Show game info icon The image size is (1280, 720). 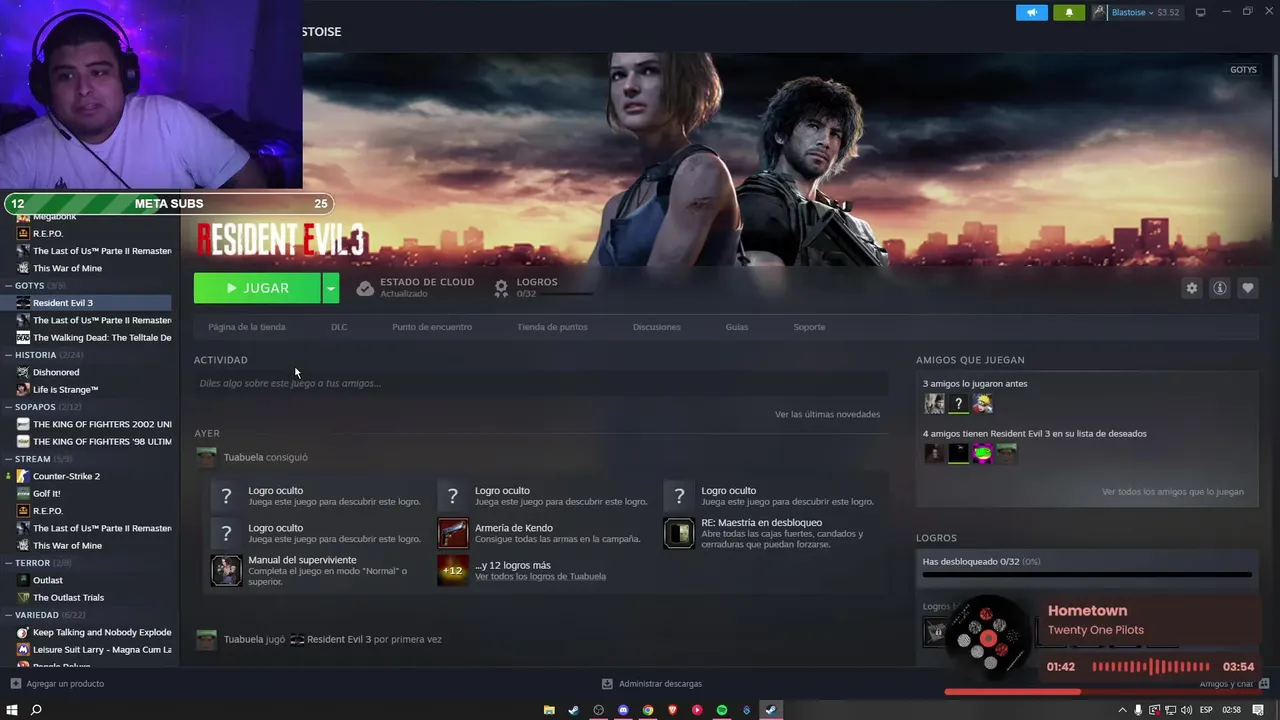pyautogui.click(x=1219, y=288)
